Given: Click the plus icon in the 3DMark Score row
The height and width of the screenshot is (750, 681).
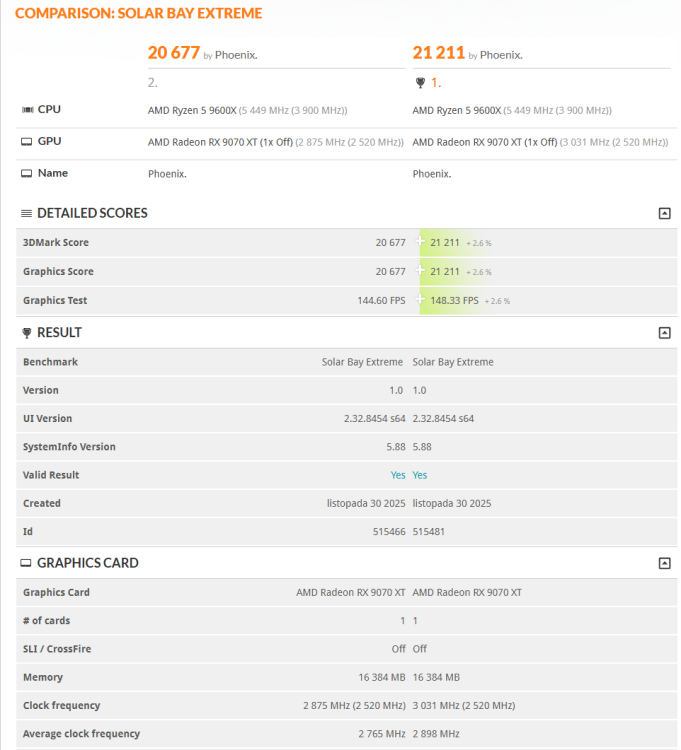Looking at the screenshot, I should coord(421,243).
